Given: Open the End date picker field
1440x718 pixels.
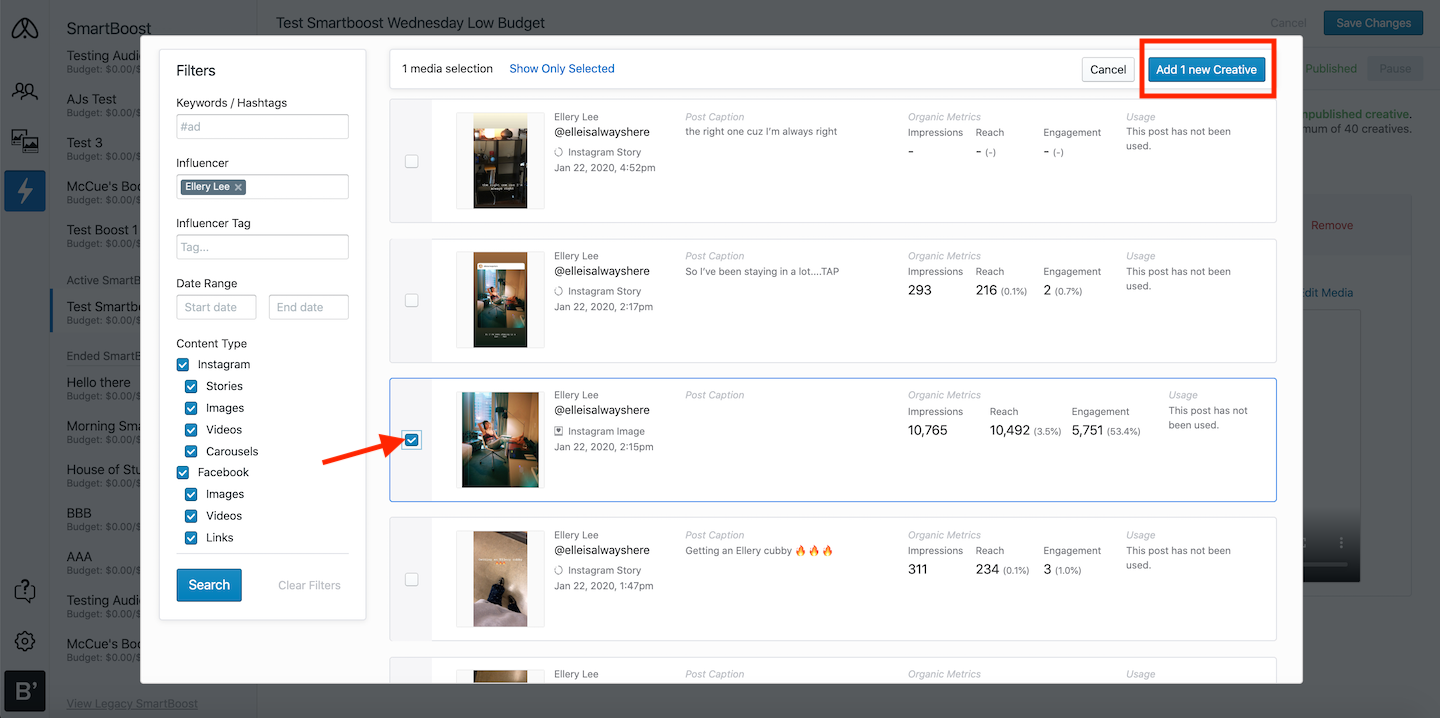Looking at the screenshot, I should [309, 307].
